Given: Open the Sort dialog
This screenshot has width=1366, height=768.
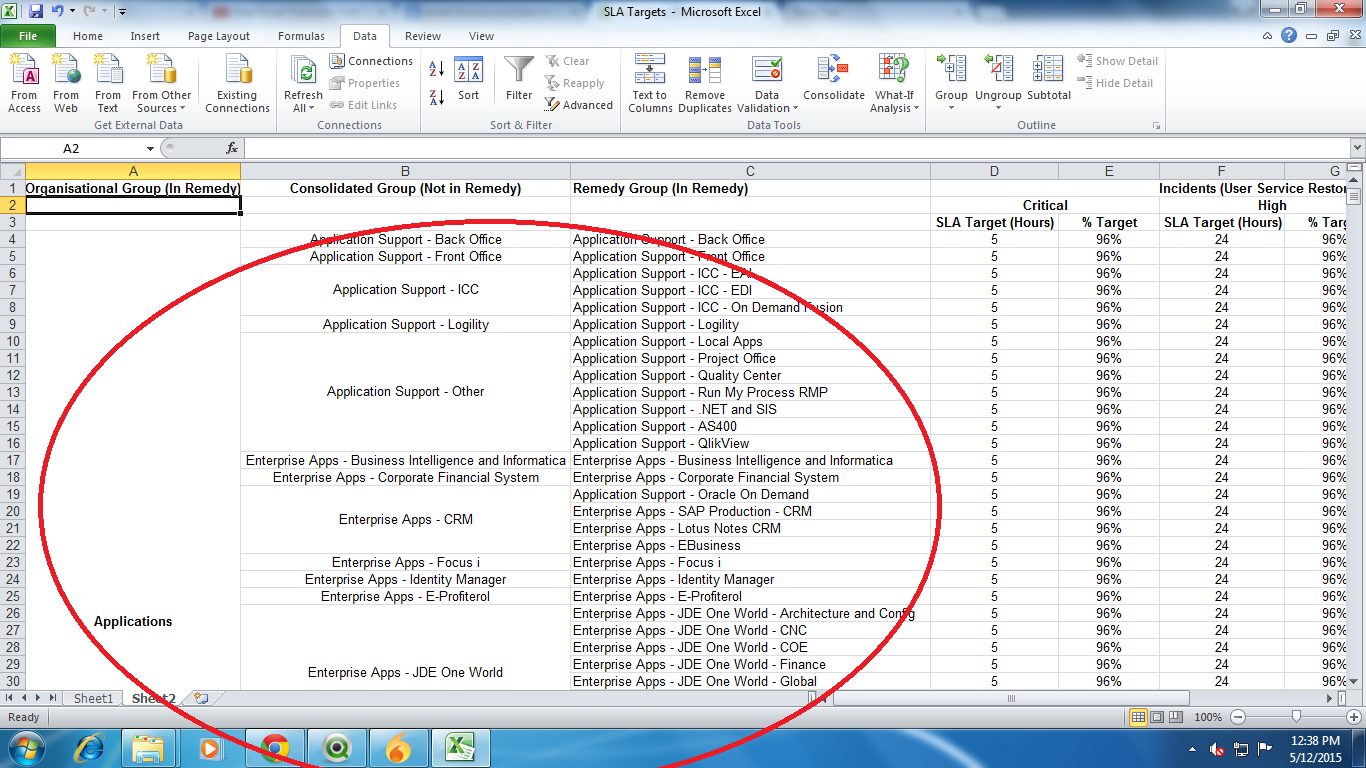Looking at the screenshot, I should coord(469,80).
